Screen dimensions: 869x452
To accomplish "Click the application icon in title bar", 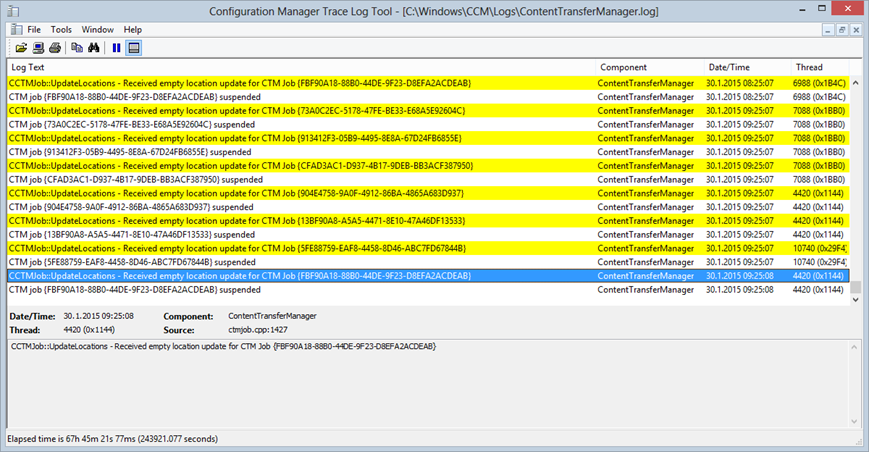I will click(x=13, y=11).
